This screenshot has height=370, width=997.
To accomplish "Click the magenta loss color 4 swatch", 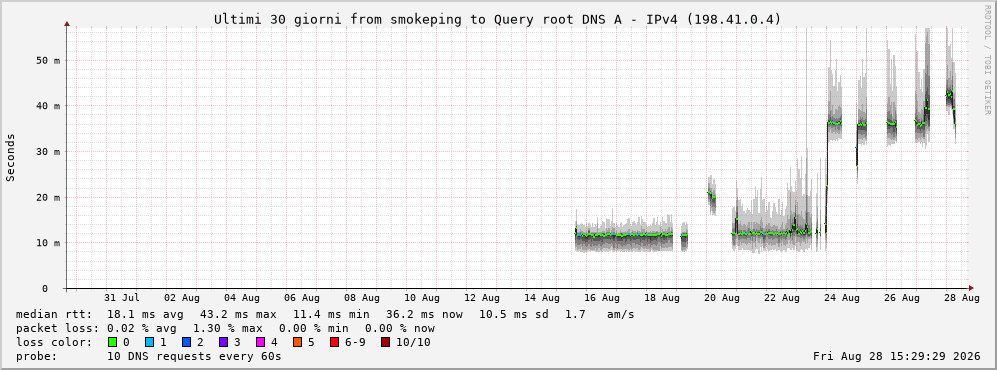I will (x=260, y=343).
